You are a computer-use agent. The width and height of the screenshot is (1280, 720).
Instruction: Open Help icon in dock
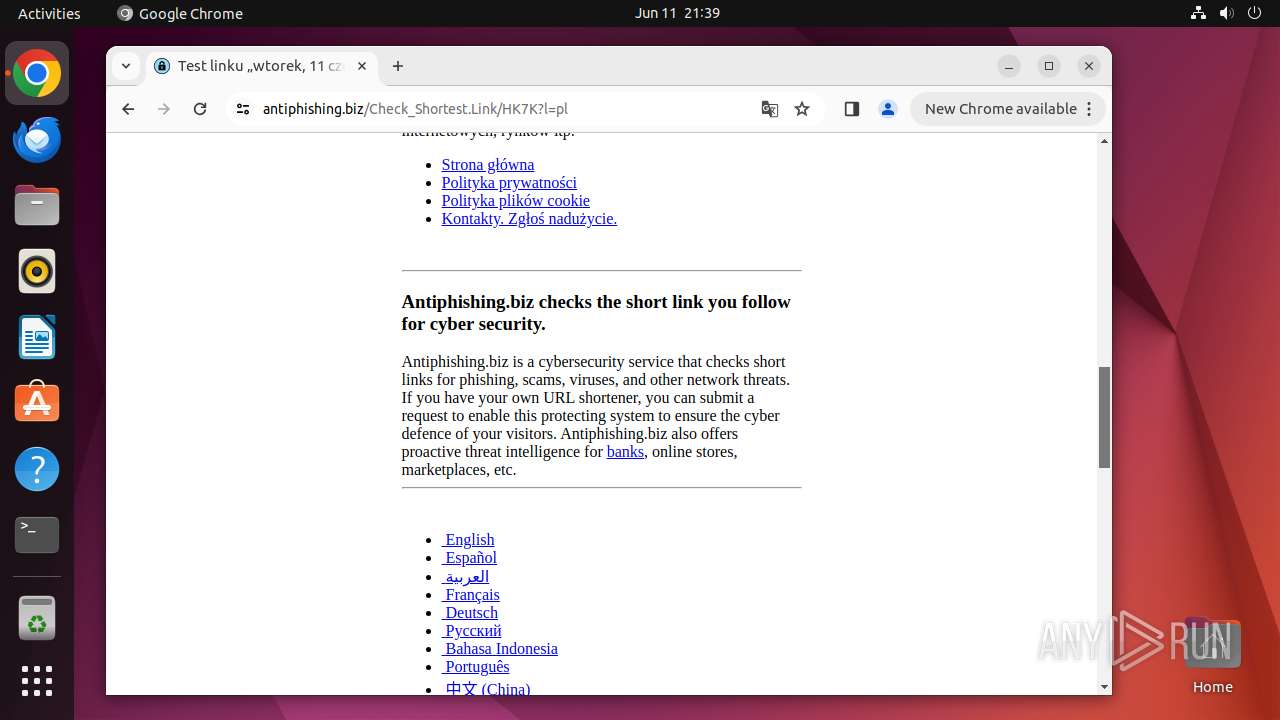[37, 469]
